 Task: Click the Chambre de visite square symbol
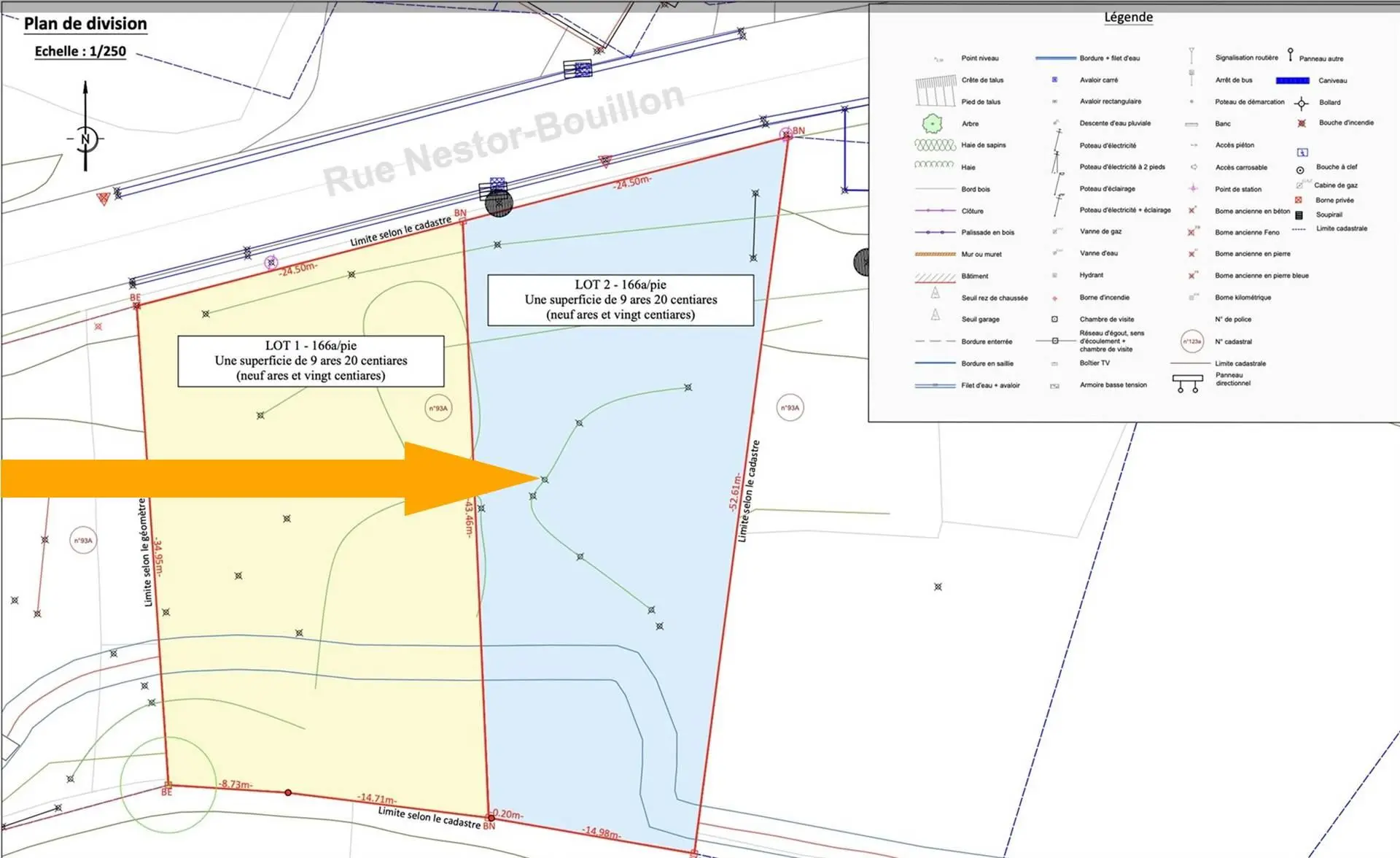(1054, 320)
